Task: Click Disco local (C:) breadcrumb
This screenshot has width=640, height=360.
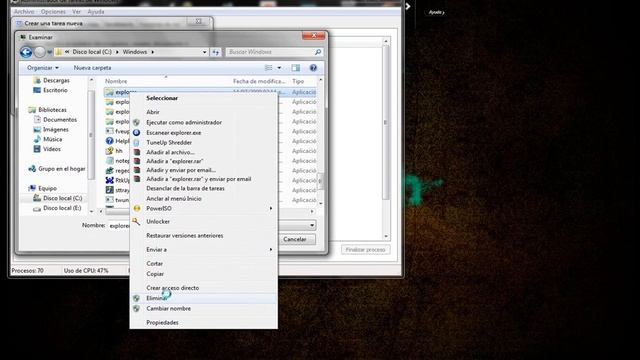Action: tap(92, 52)
